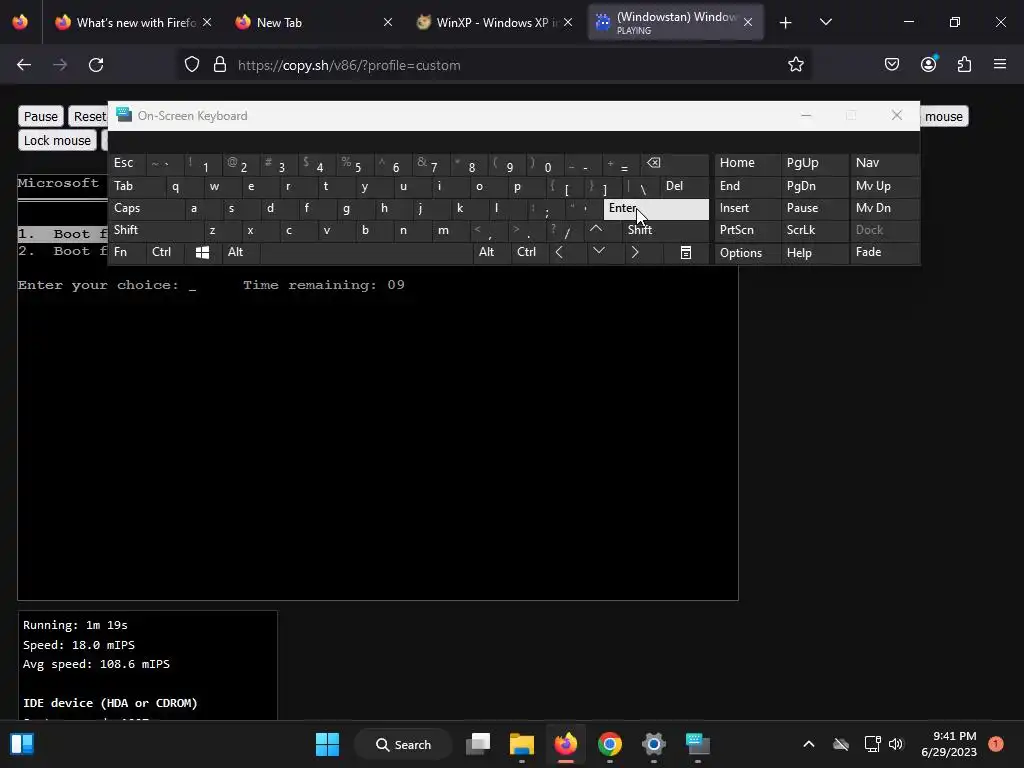The height and width of the screenshot is (768, 1024).
Task: Click the padlock site info icon
Action: [220, 65]
